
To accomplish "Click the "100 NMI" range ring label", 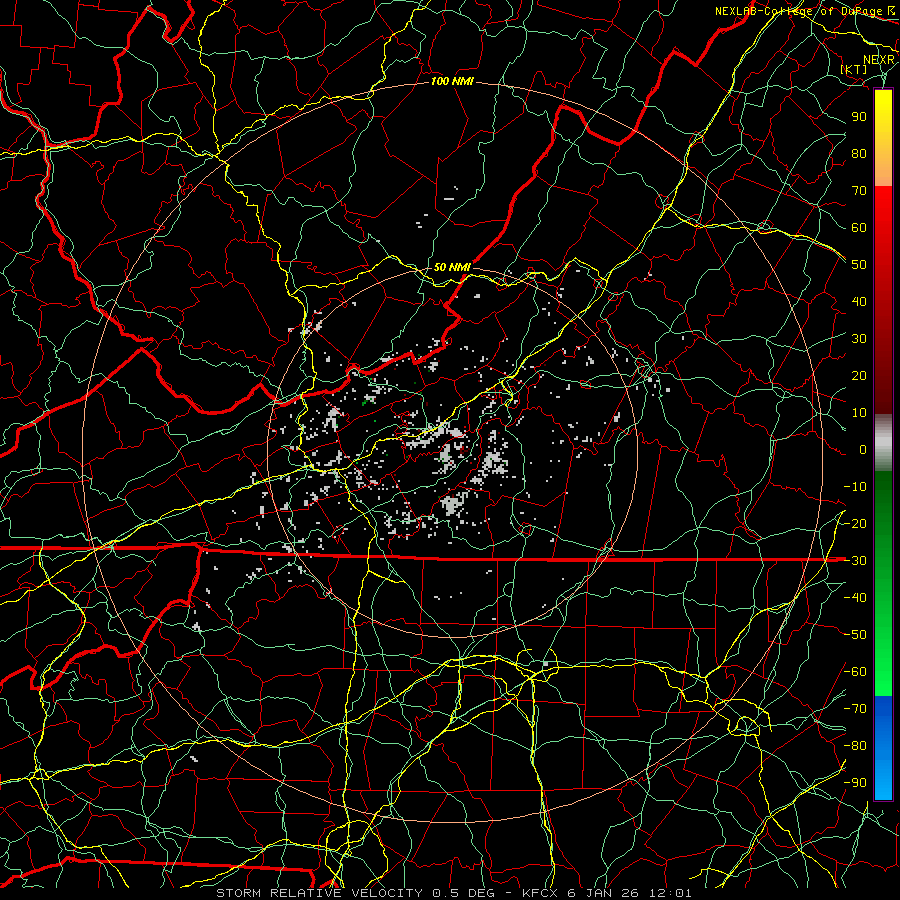I will [452, 82].
